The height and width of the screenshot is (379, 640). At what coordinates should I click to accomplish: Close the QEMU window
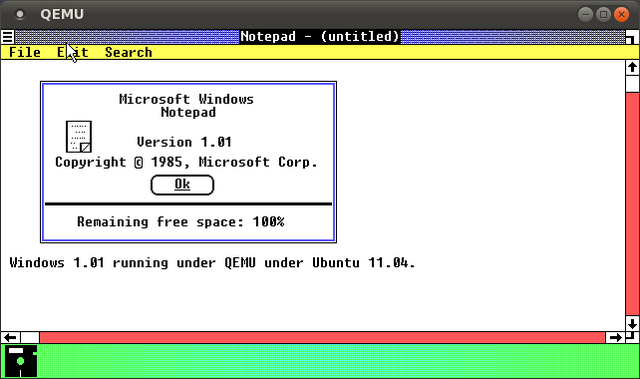tap(621, 15)
